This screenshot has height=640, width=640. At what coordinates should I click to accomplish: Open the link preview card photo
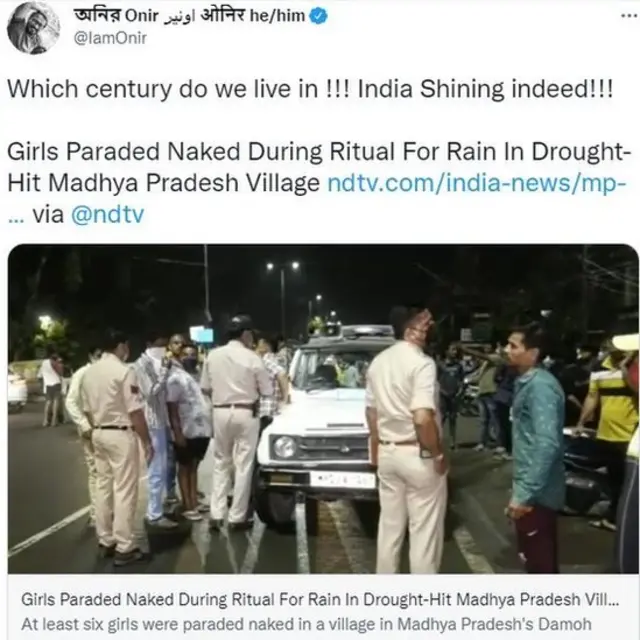pos(323,409)
